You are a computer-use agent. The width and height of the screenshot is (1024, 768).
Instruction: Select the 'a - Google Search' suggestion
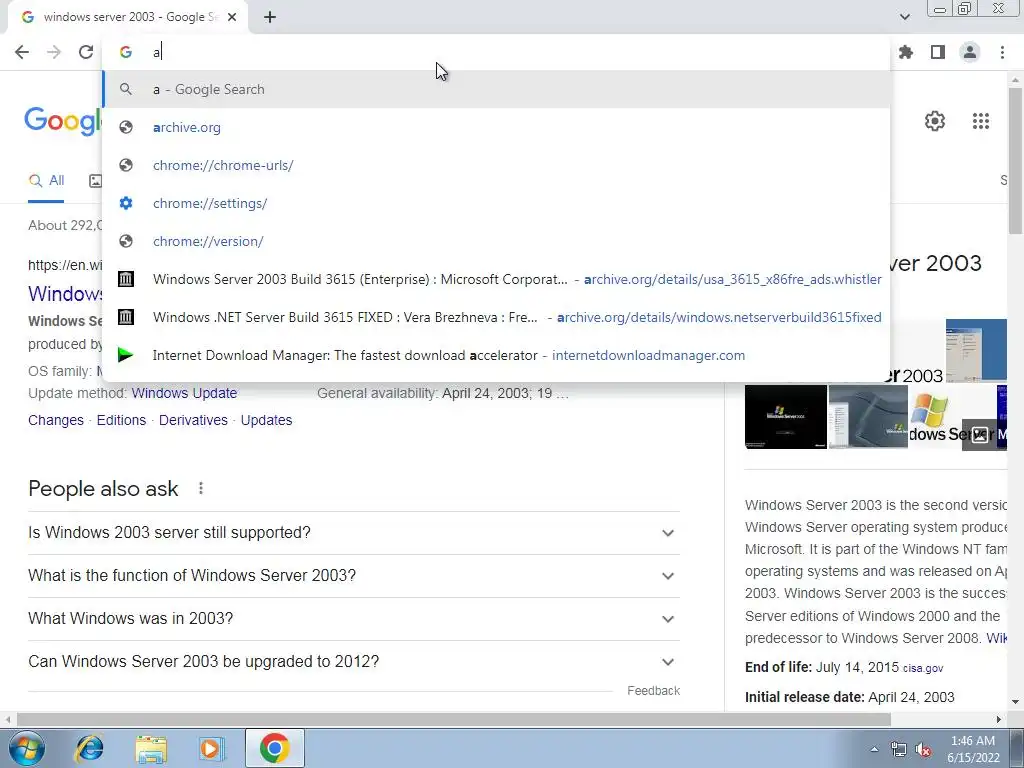tap(496, 89)
